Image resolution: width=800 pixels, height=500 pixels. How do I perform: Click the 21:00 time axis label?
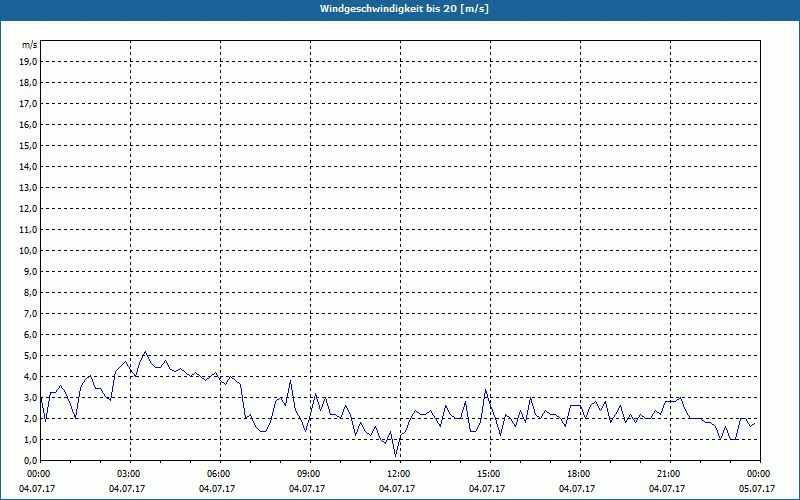coord(667,474)
